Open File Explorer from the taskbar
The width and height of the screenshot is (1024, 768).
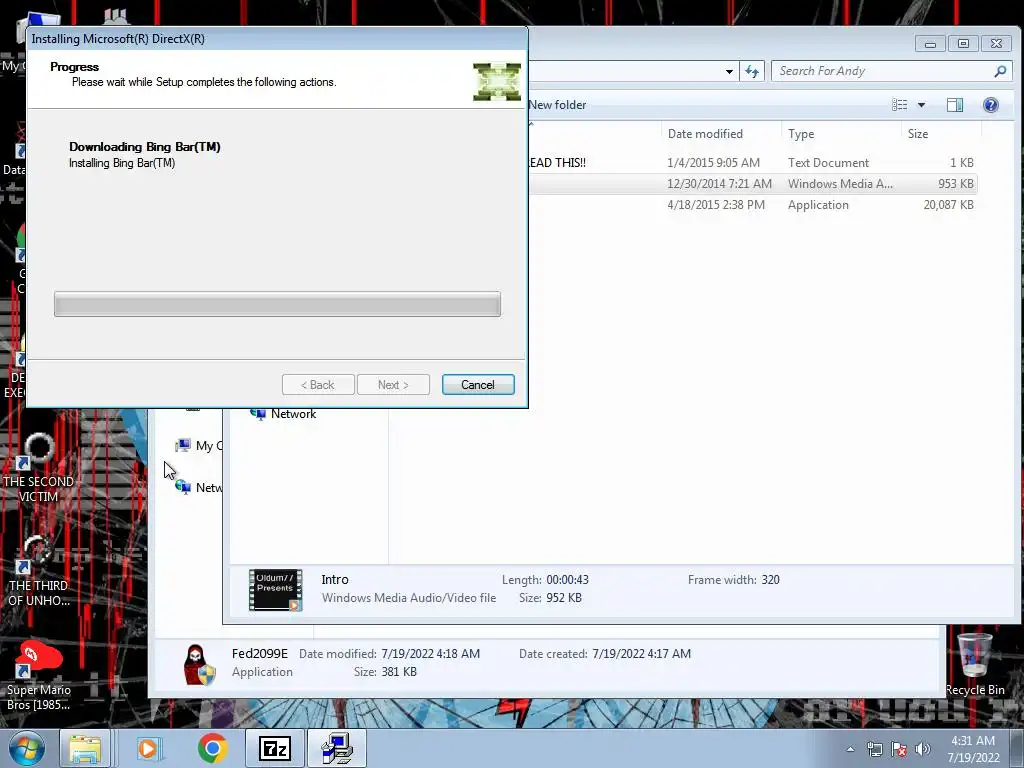[85, 748]
